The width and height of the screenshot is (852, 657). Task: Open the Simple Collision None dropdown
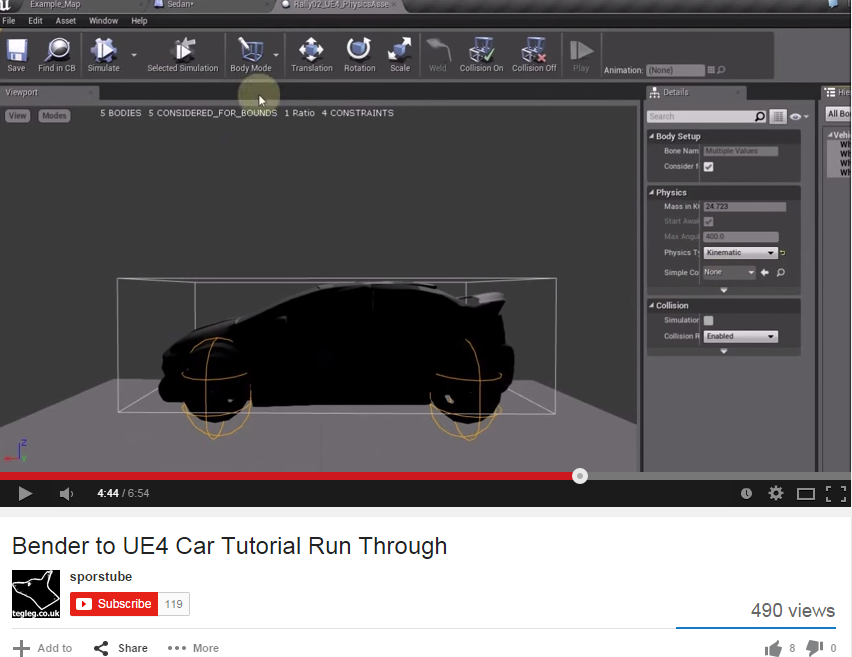(x=729, y=272)
